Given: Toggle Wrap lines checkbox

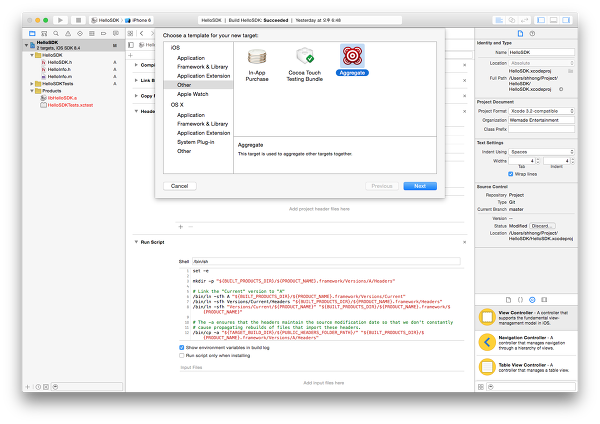Looking at the screenshot, I should [x=510, y=174].
